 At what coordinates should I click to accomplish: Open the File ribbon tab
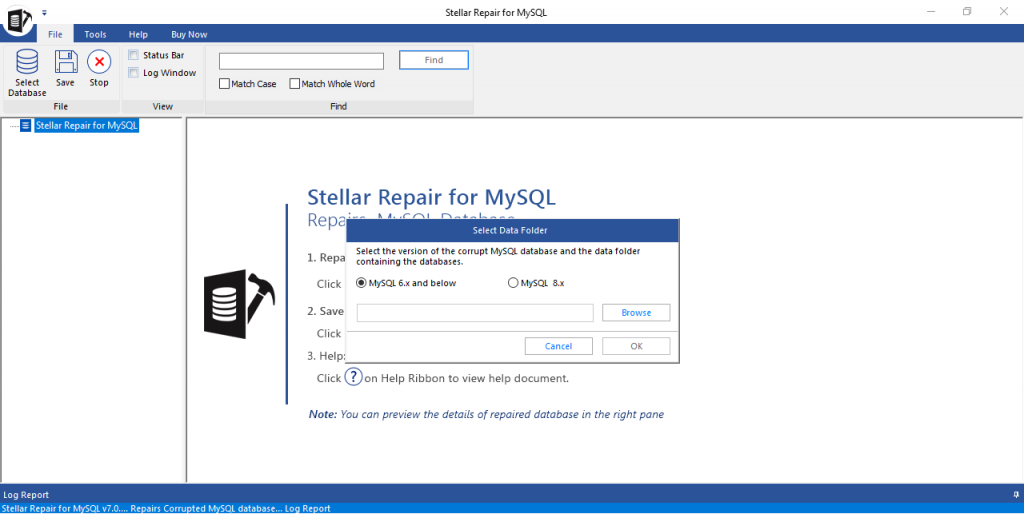click(56, 34)
